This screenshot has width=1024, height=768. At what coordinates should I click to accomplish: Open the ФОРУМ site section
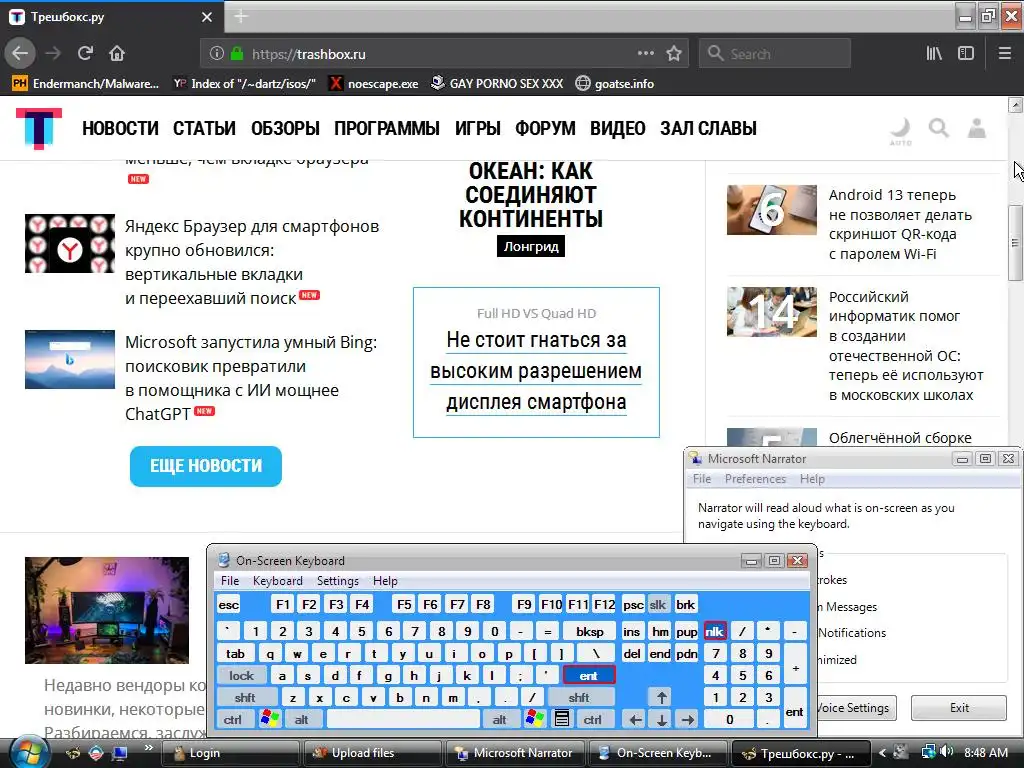[545, 128]
